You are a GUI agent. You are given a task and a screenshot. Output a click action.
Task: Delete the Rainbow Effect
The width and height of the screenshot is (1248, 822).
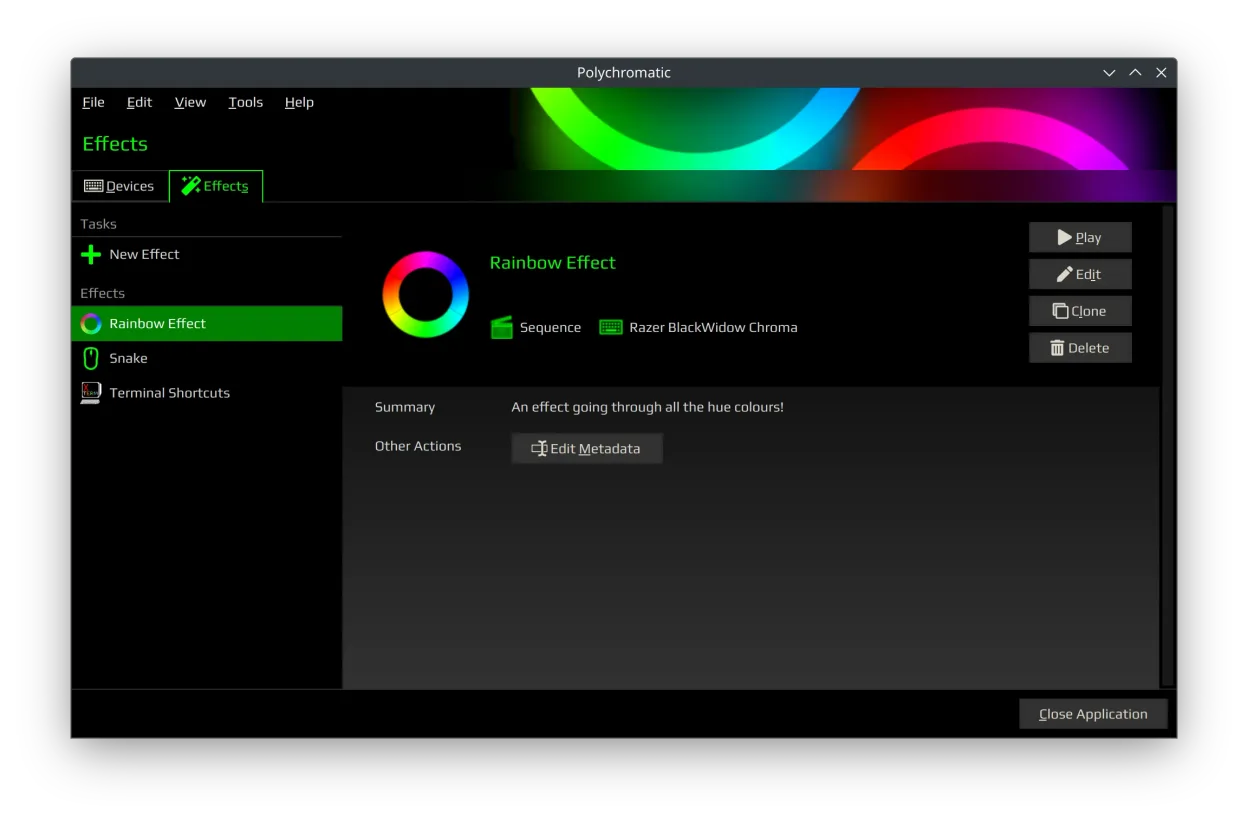click(1080, 348)
